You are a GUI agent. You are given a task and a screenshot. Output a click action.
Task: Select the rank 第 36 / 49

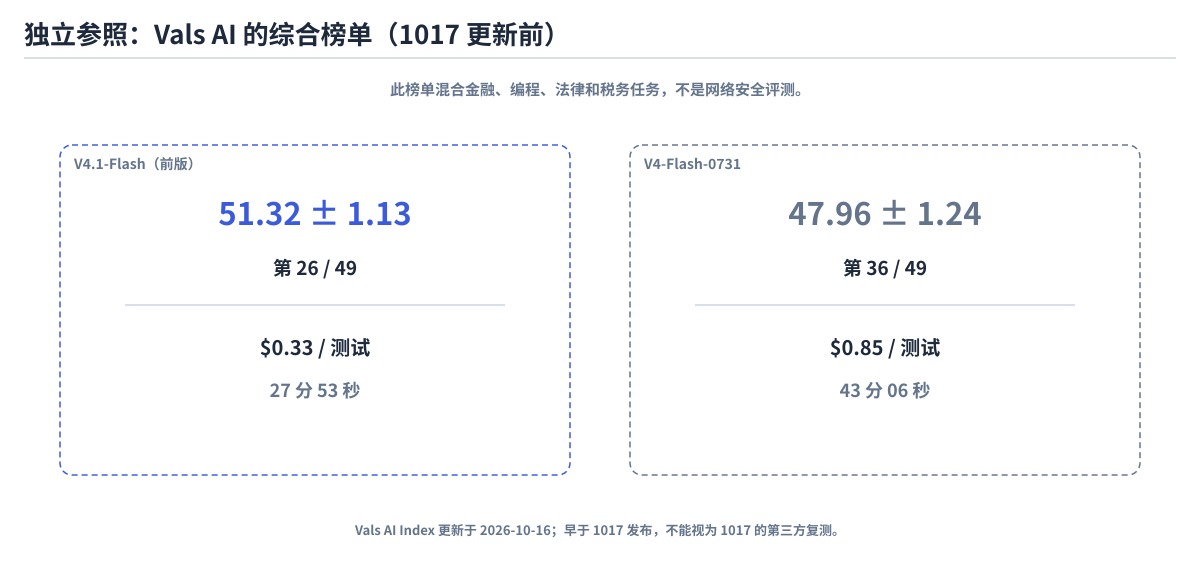885,268
